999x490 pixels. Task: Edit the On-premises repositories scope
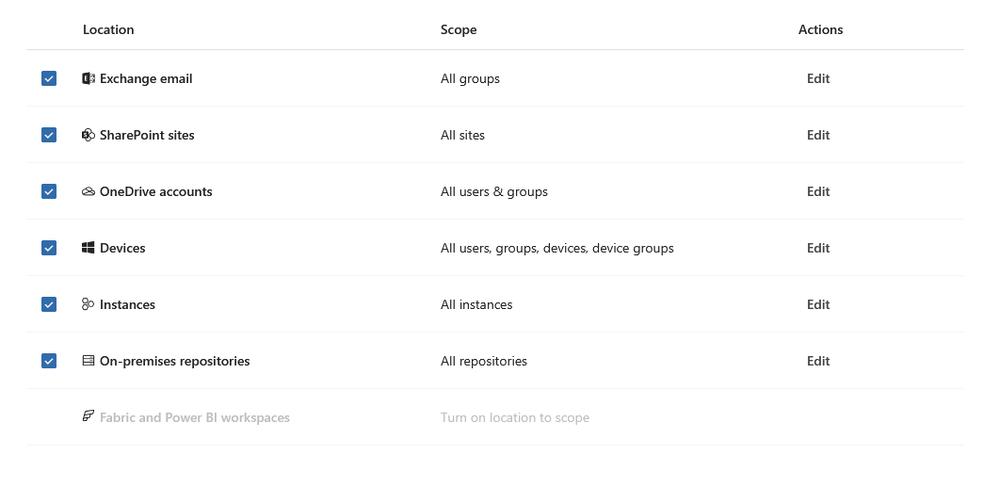click(818, 361)
